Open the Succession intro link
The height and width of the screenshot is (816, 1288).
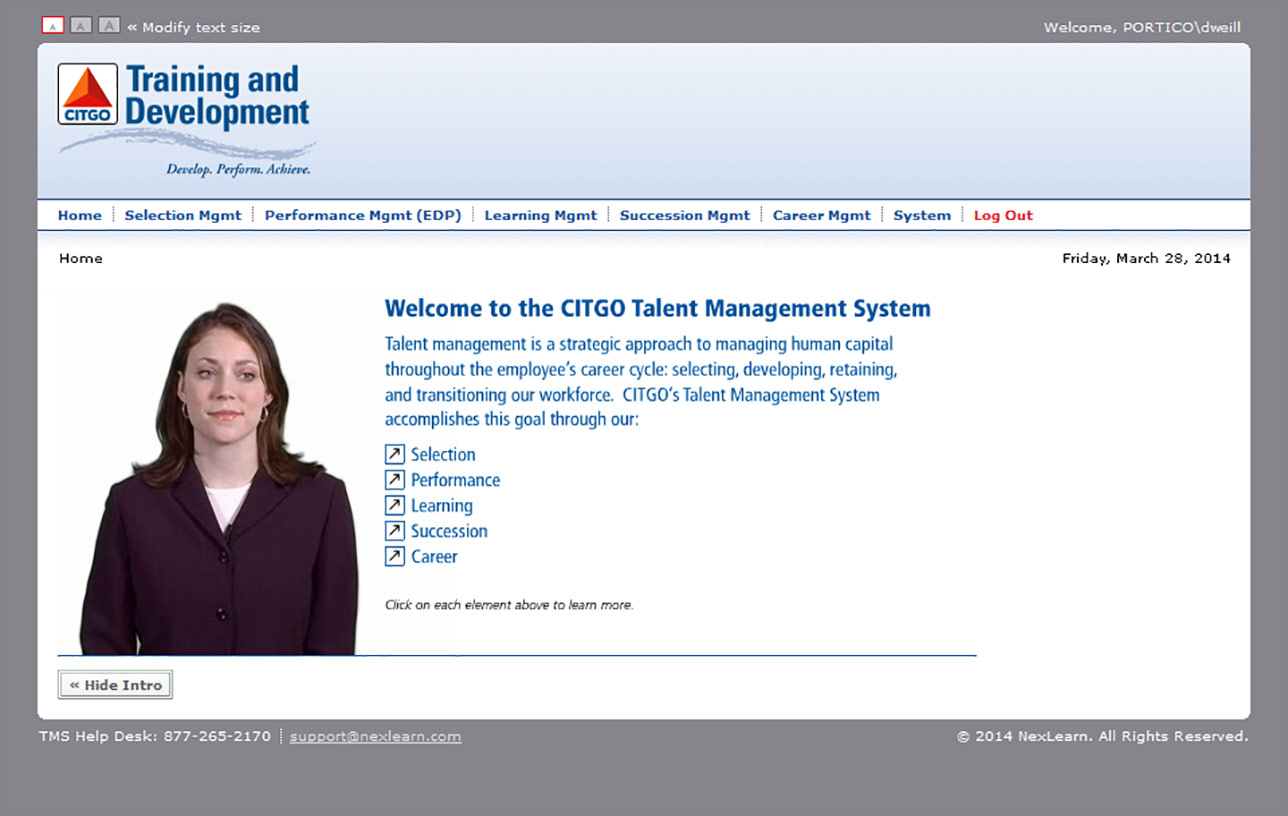pyautogui.click(x=449, y=531)
